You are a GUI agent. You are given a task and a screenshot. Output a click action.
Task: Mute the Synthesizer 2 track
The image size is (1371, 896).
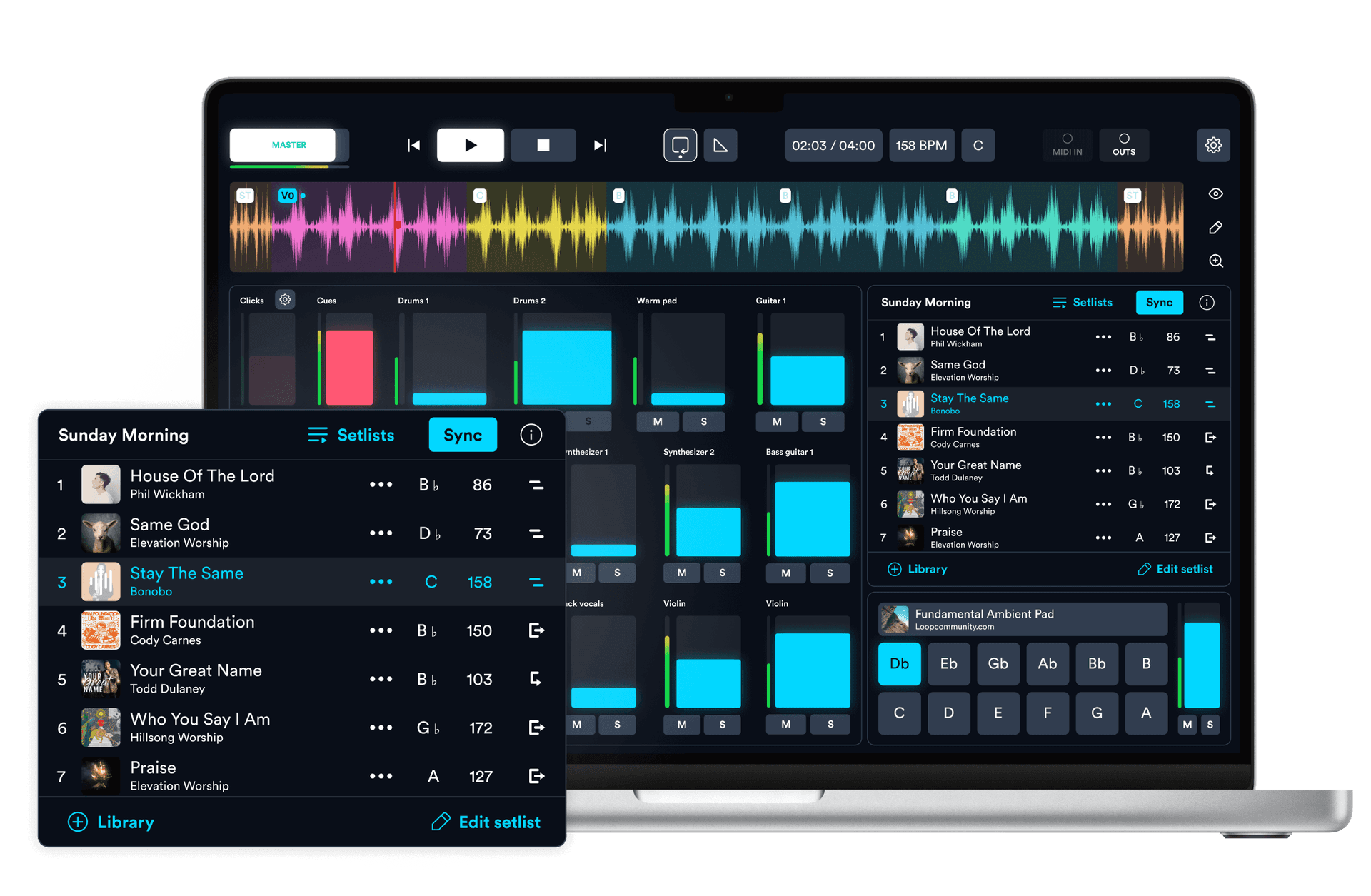coord(682,573)
